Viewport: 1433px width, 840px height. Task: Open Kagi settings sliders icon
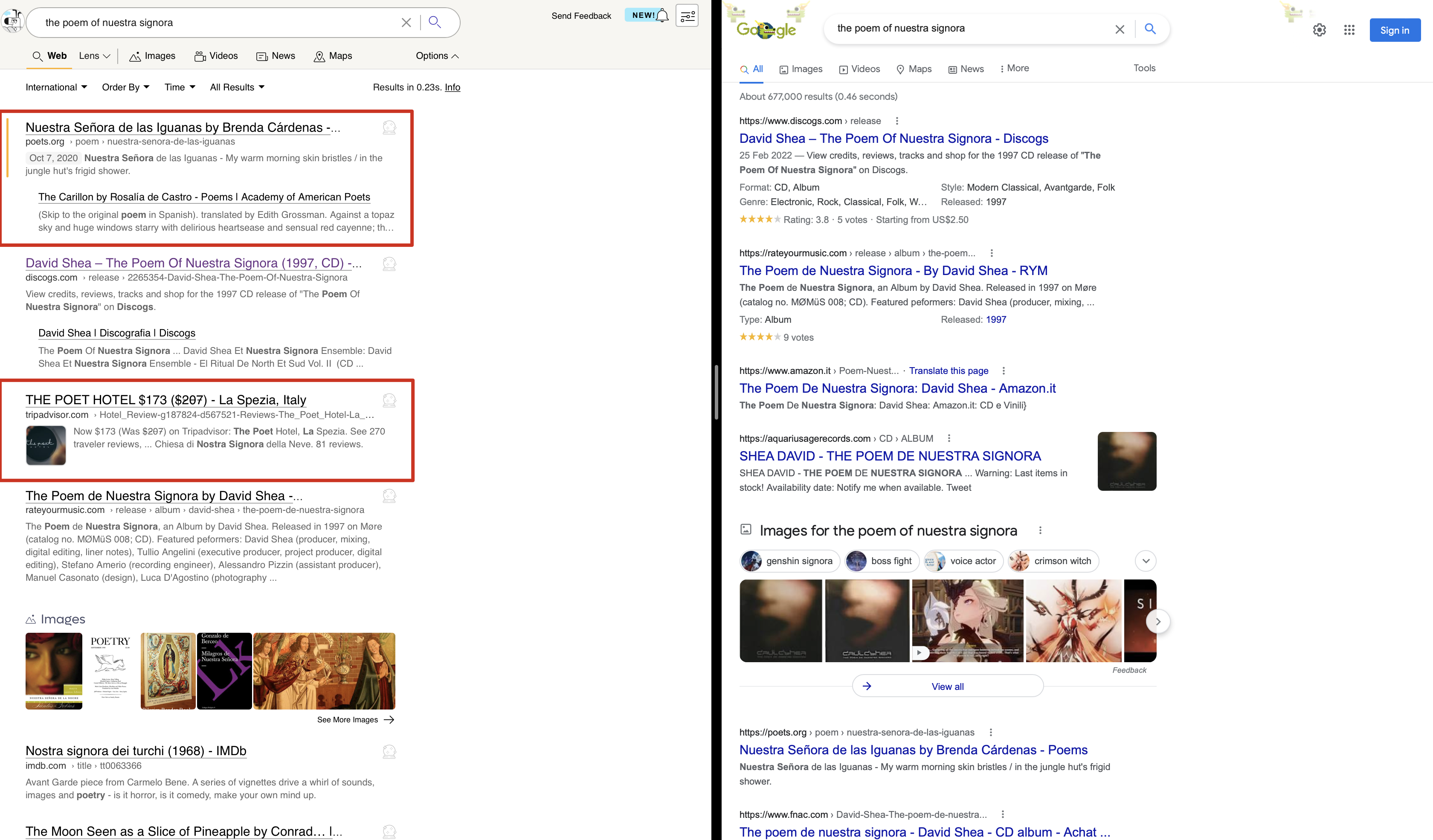687,16
